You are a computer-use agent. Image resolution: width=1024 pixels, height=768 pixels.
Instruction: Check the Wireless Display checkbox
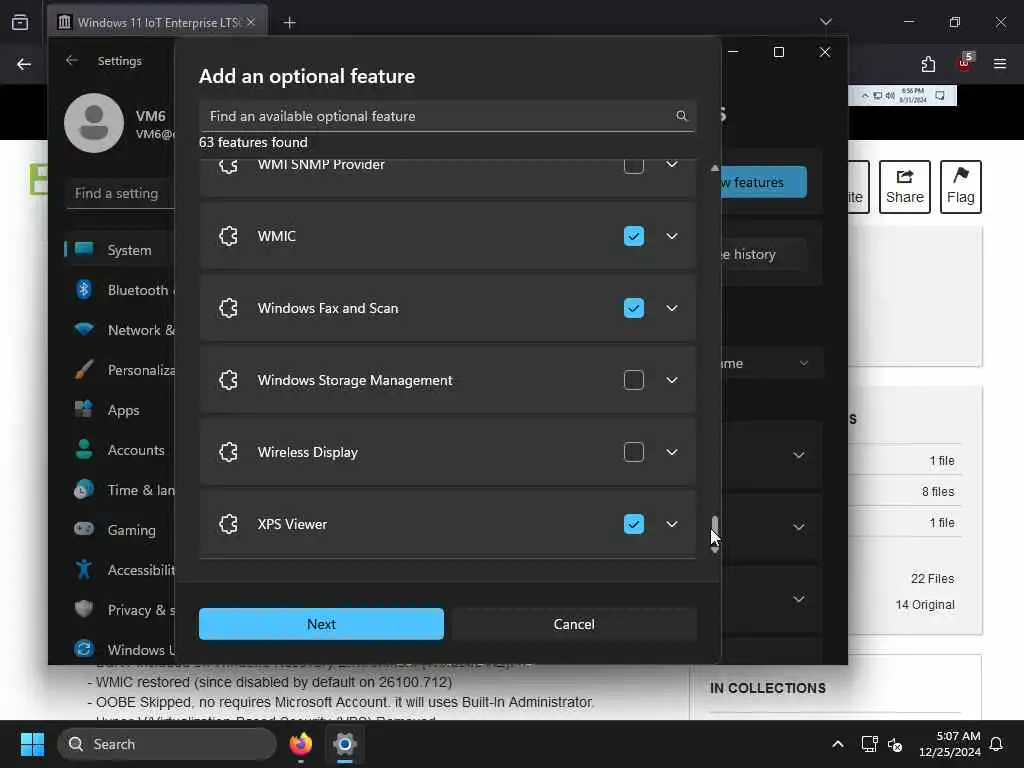coord(633,452)
